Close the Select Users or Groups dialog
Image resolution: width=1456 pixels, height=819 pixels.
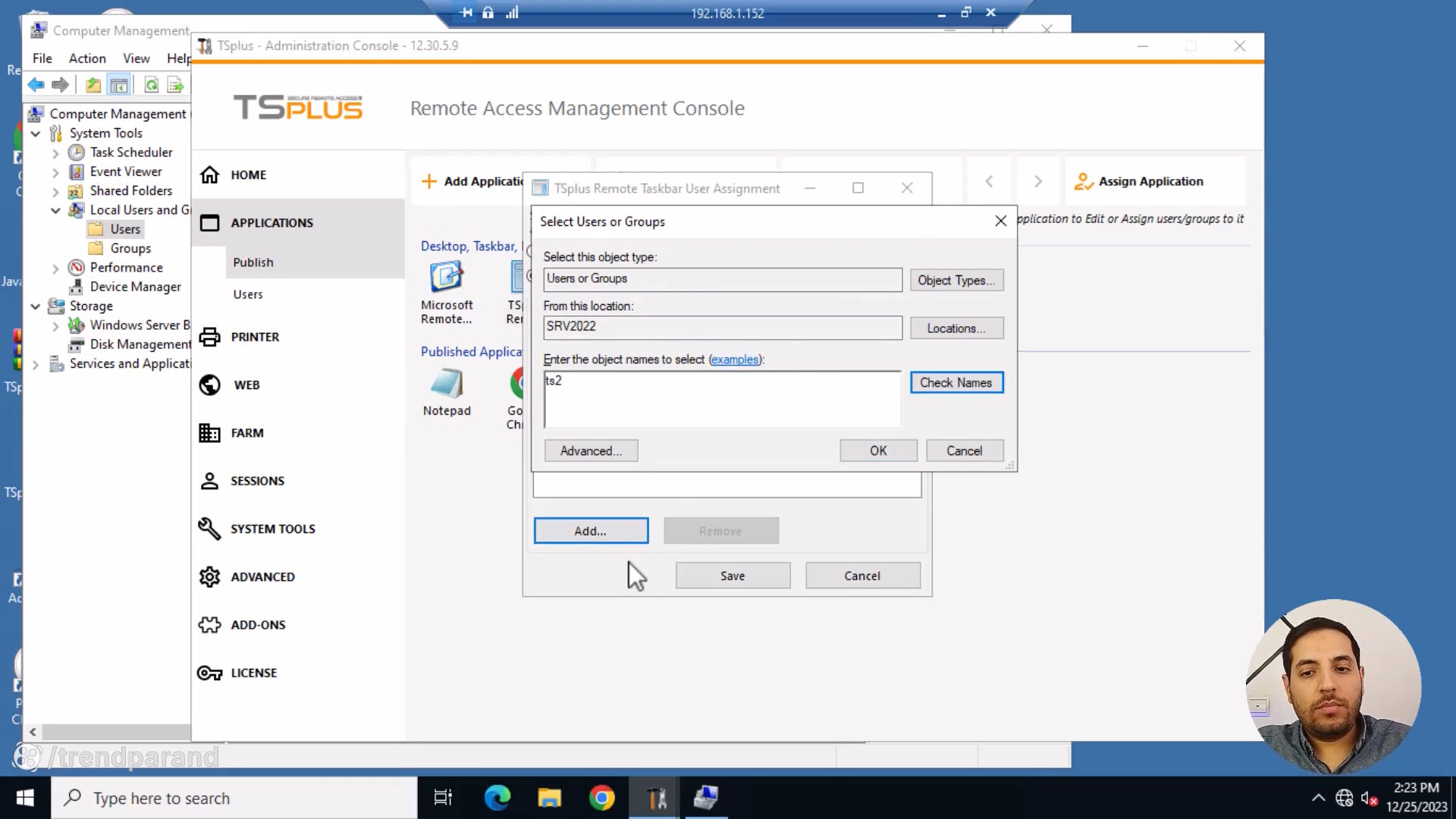[x=1001, y=221]
